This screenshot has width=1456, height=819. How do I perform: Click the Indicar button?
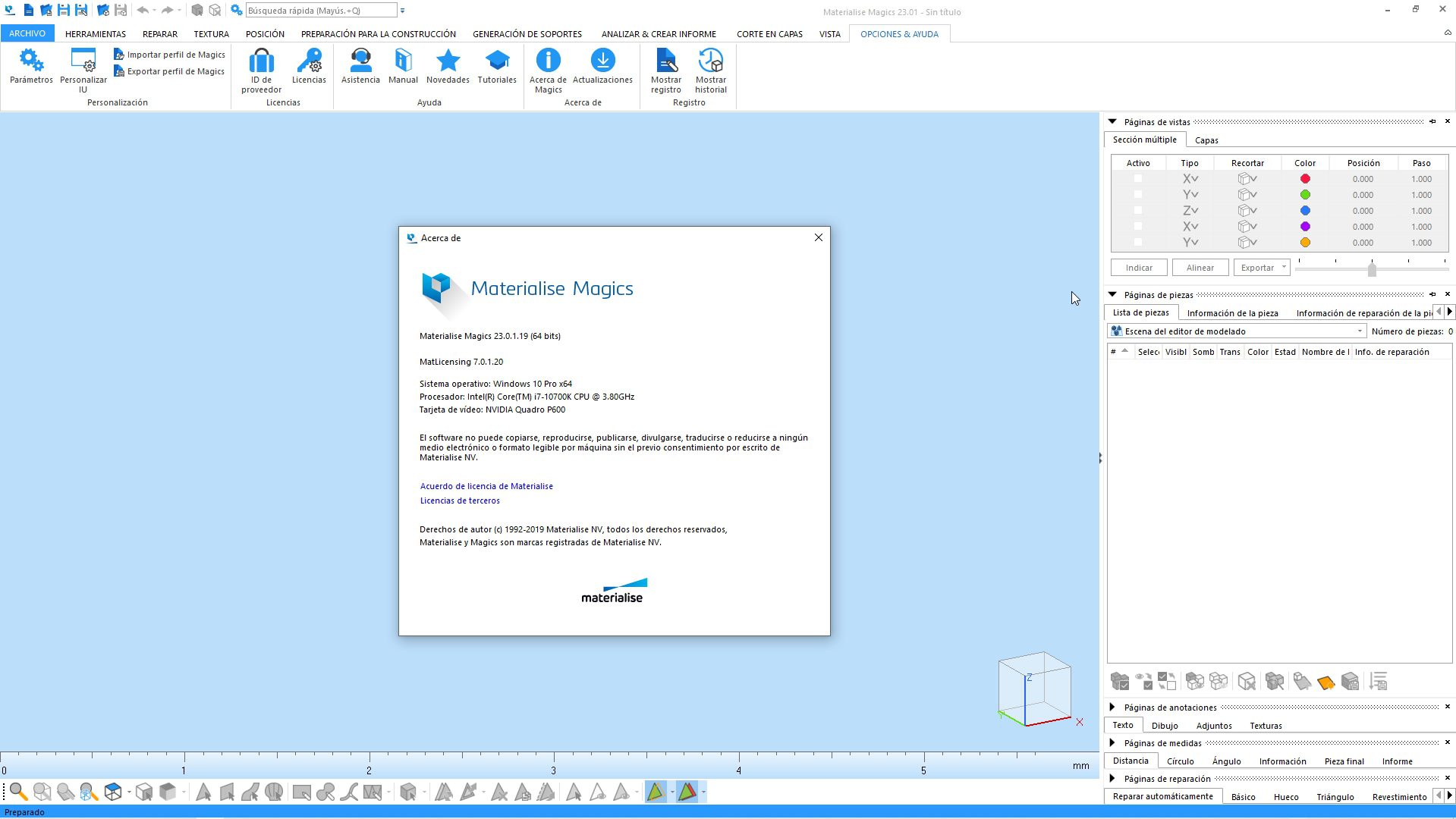point(1139,268)
